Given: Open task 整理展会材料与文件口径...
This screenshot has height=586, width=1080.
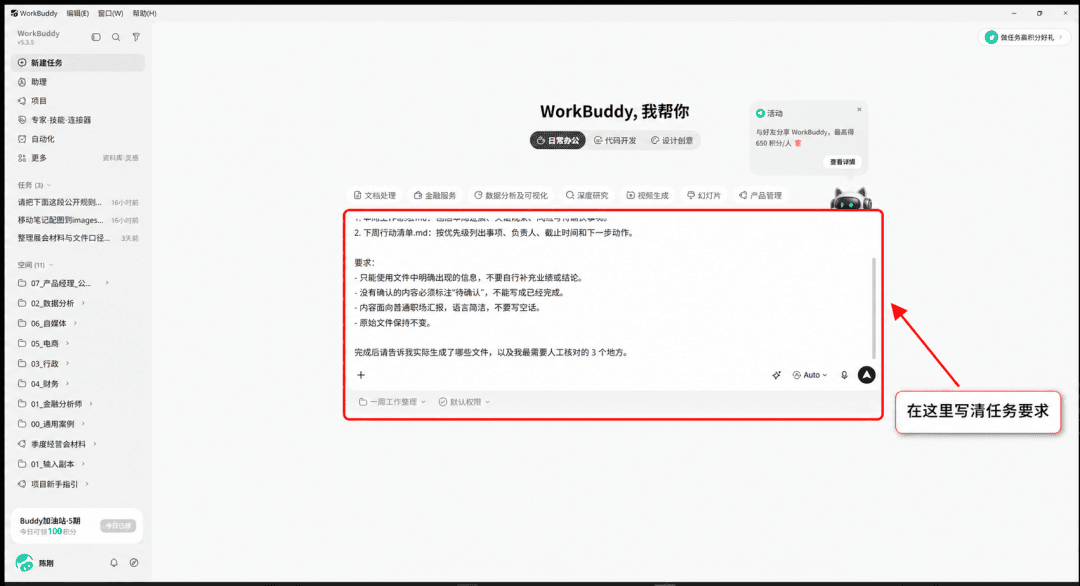Looking at the screenshot, I should [78, 238].
